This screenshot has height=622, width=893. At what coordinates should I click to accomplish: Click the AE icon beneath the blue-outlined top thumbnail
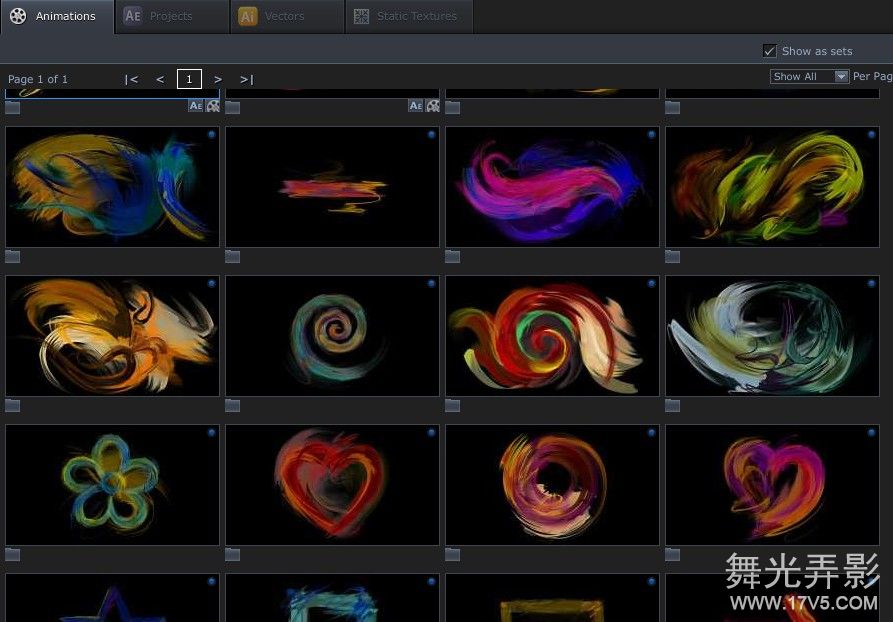point(195,106)
